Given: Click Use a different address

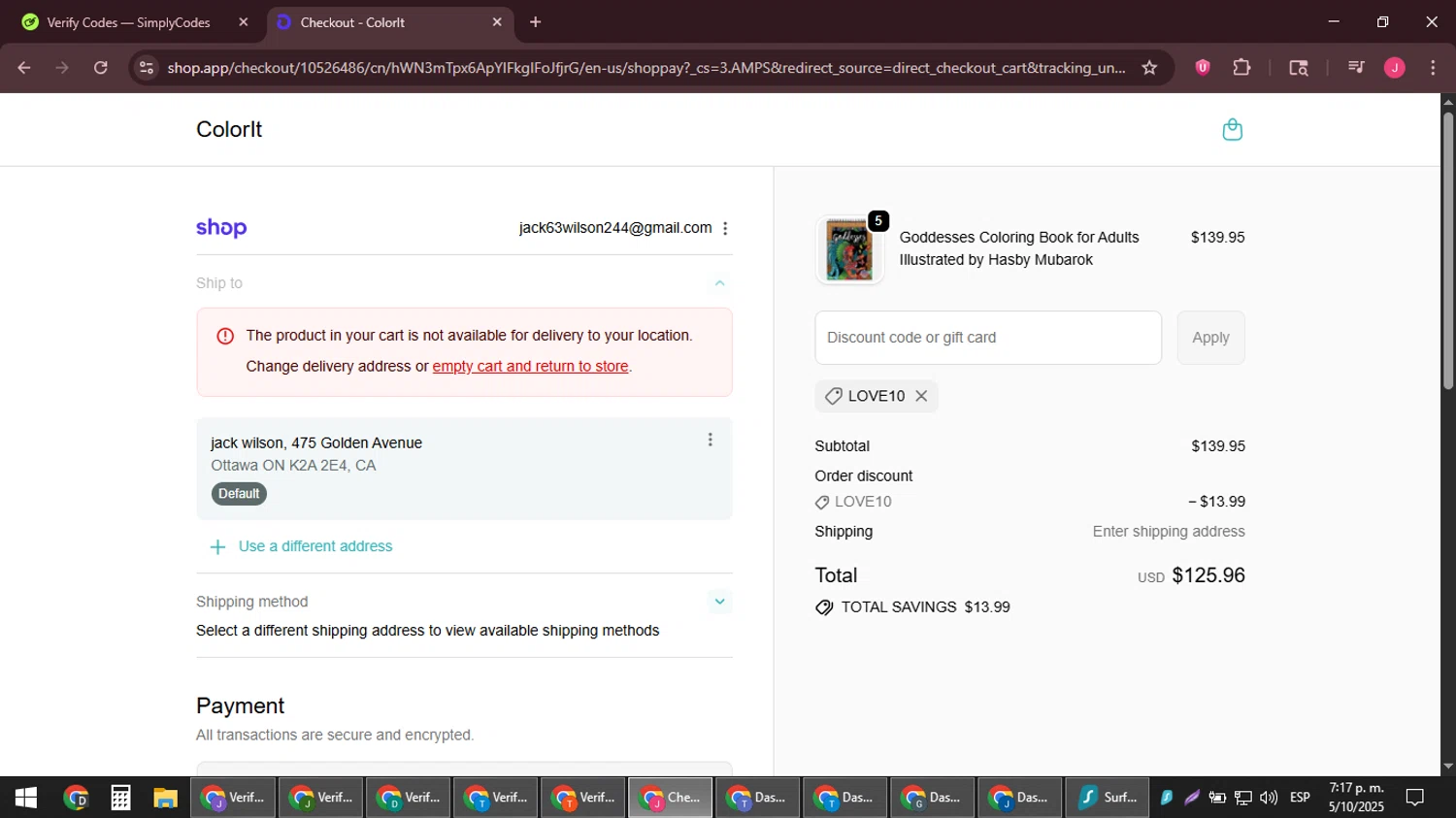Looking at the screenshot, I should point(315,546).
